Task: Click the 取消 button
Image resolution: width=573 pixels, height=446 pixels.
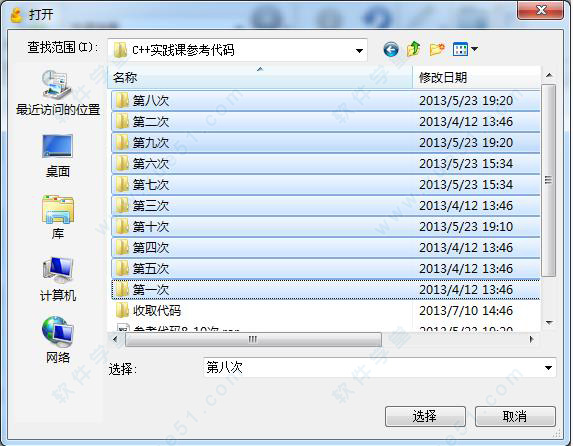Action: (x=515, y=416)
